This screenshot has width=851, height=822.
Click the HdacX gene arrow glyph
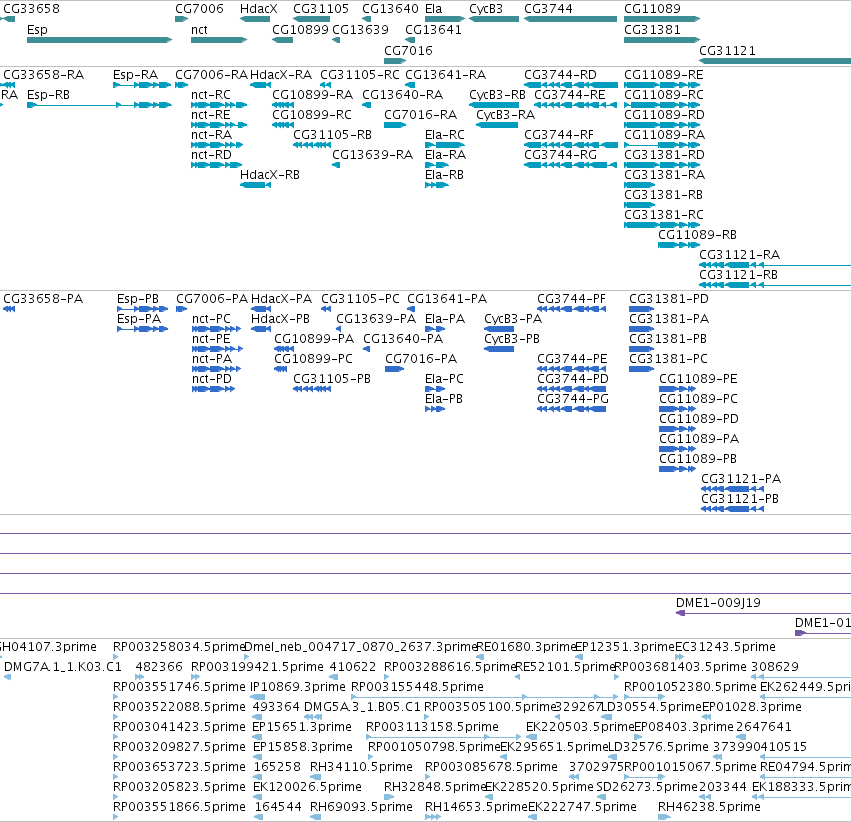click(255, 19)
